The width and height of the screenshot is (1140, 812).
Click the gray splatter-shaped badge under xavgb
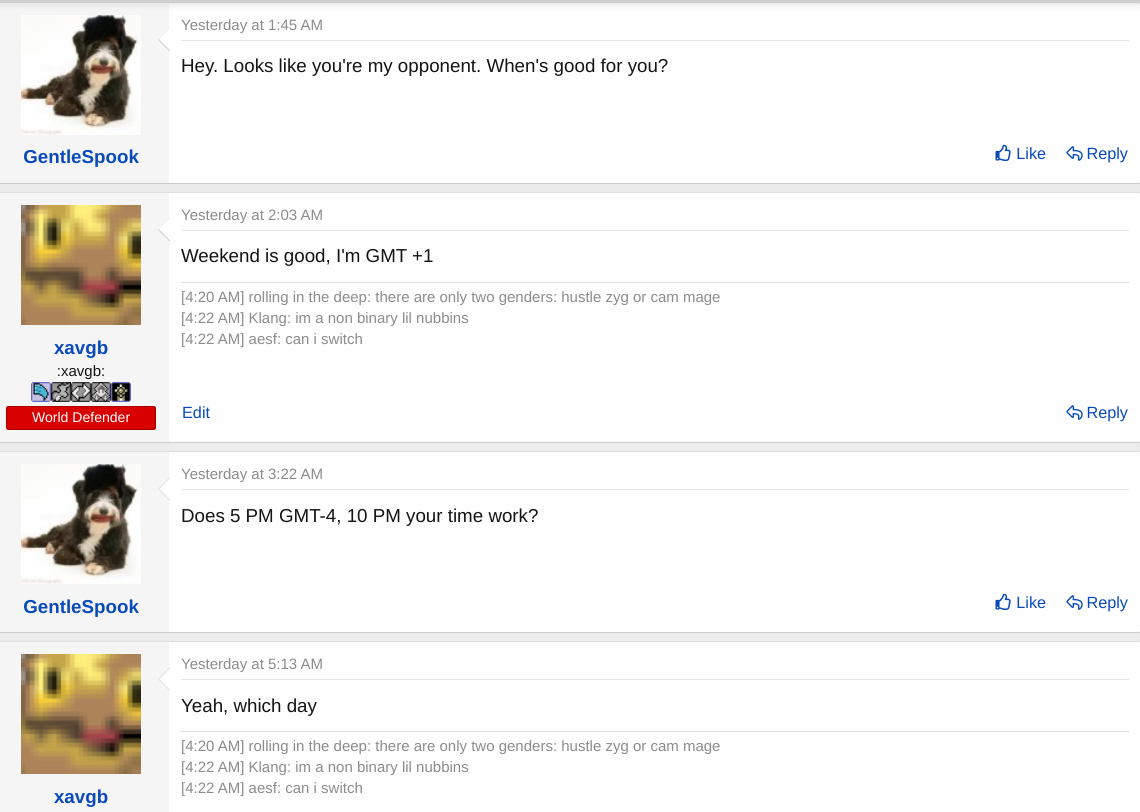click(x=61, y=392)
